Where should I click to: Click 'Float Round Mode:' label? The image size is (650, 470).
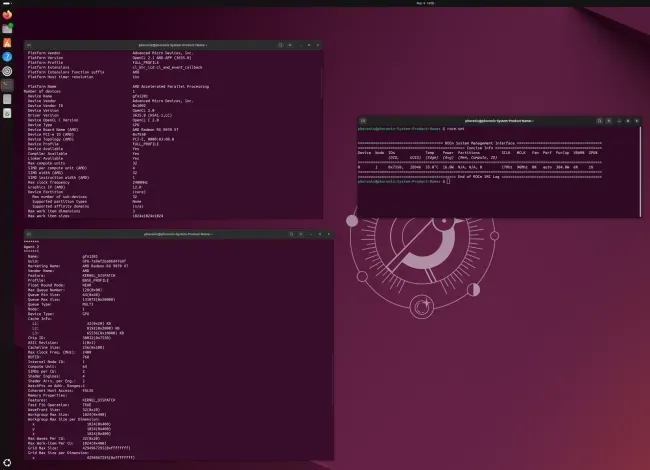pyautogui.click(x=44, y=285)
